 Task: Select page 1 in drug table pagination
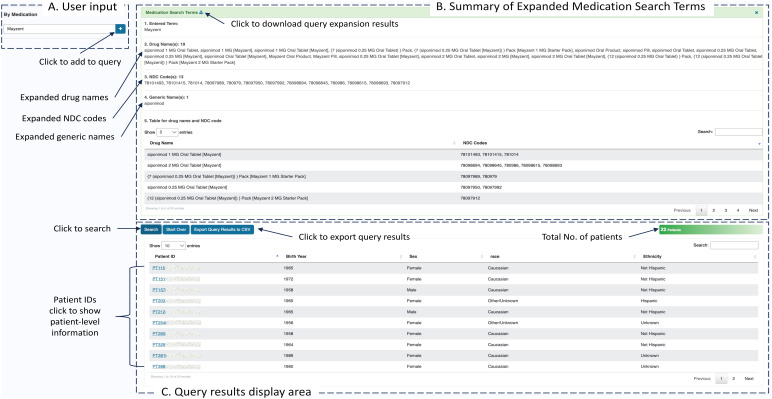[701, 210]
